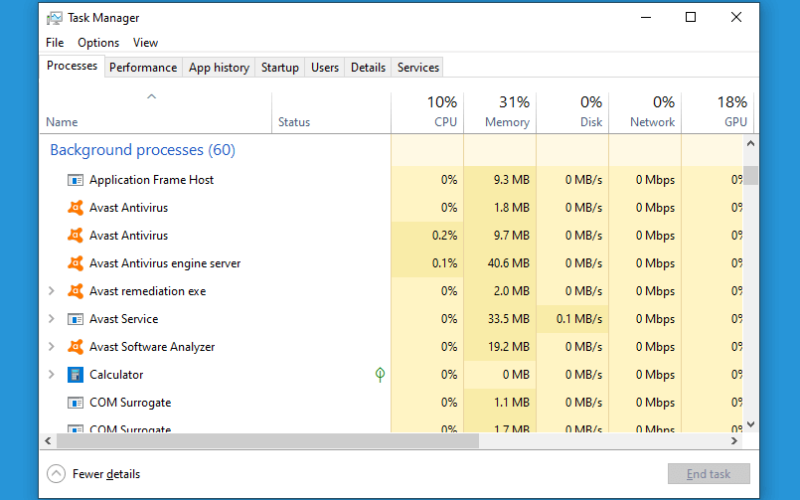The image size is (800, 500).
Task: Sort by the Name column header
Action: click(x=156, y=113)
